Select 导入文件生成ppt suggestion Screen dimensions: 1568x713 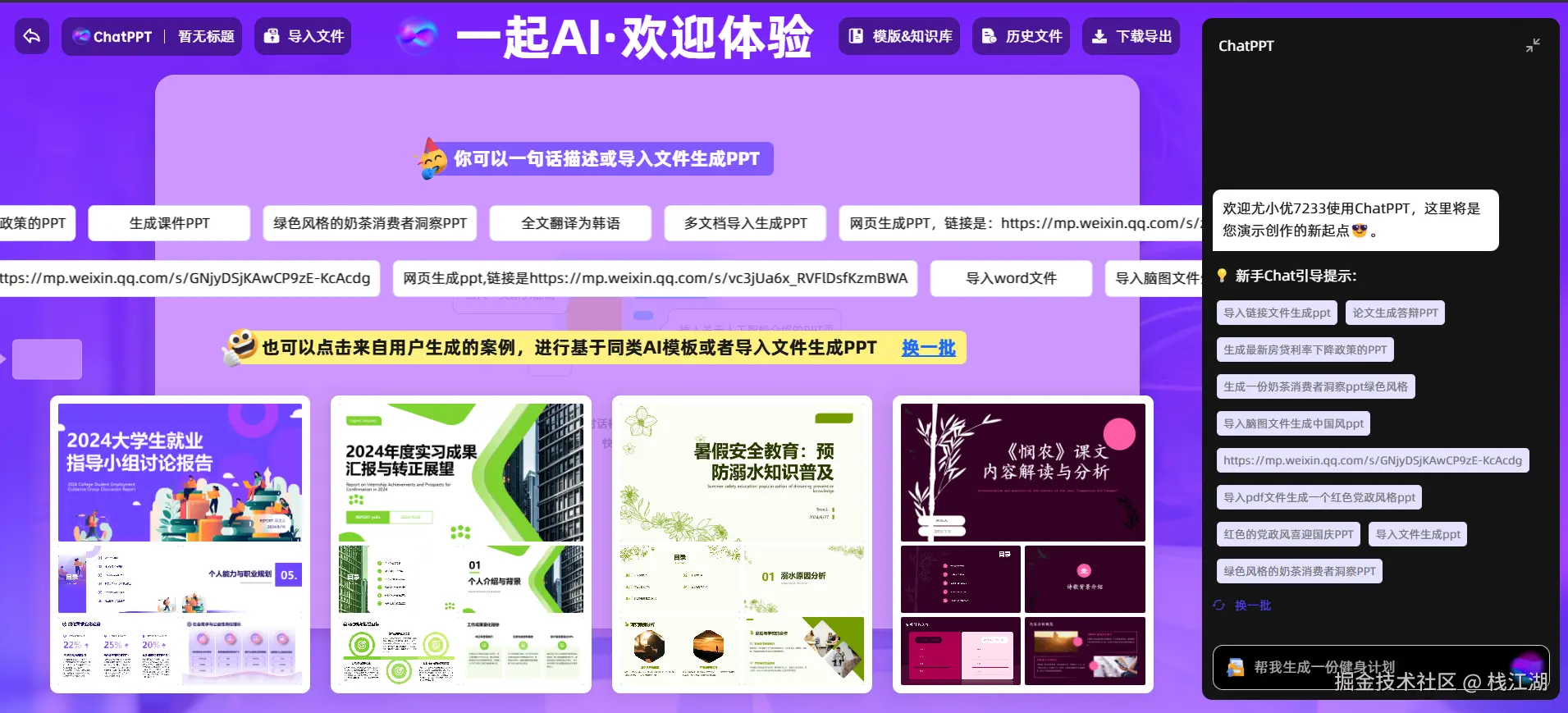1418,534
